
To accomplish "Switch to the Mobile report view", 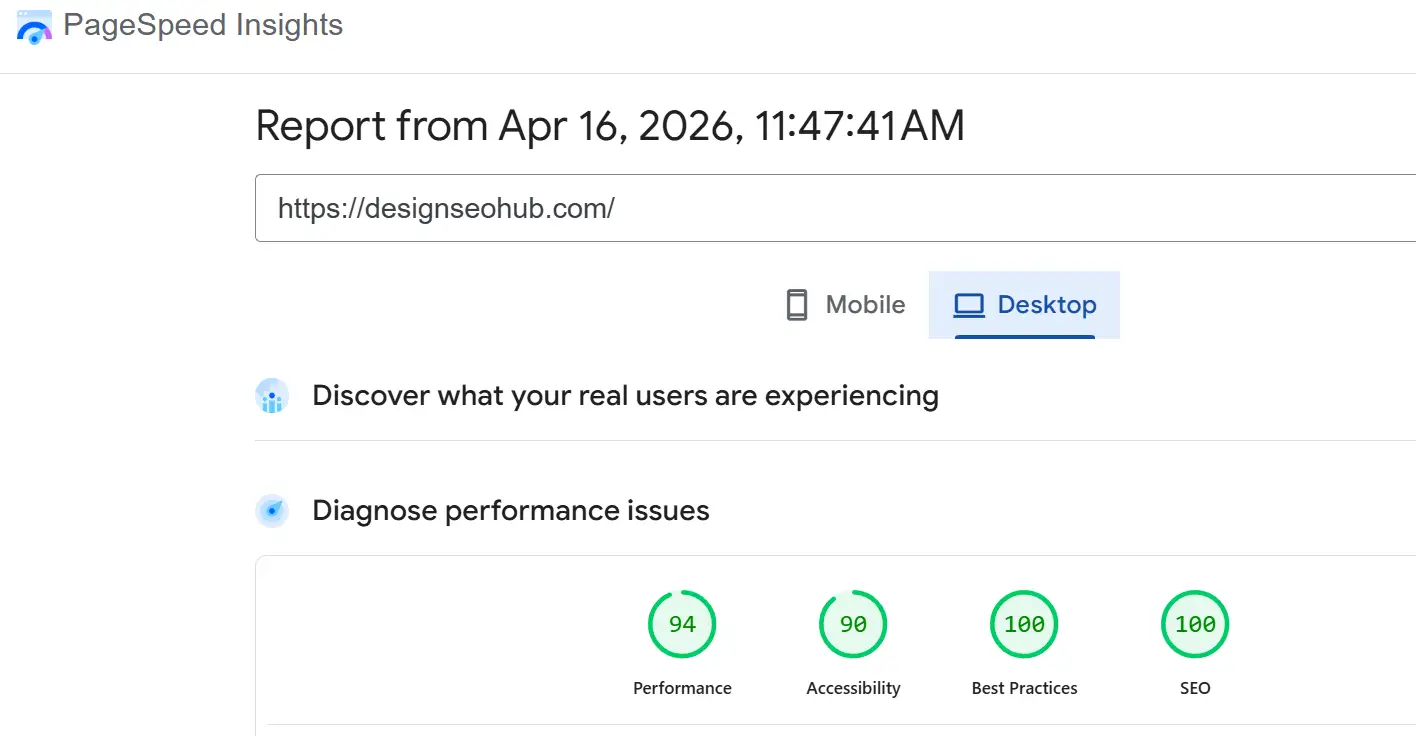I will click(844, 304).
